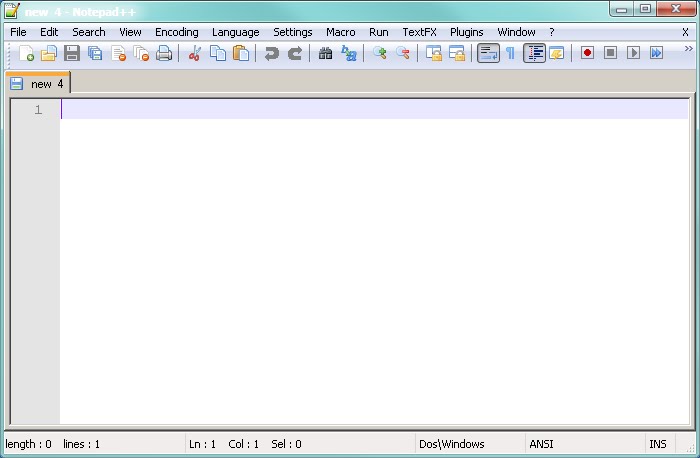Stop macro recording square button

(610, 53)
